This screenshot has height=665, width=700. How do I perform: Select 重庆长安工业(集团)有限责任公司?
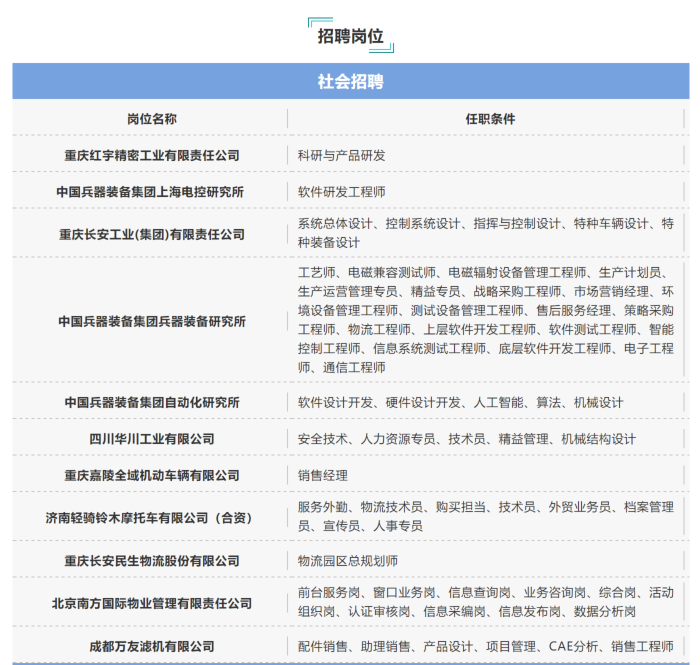coord(152,234)
